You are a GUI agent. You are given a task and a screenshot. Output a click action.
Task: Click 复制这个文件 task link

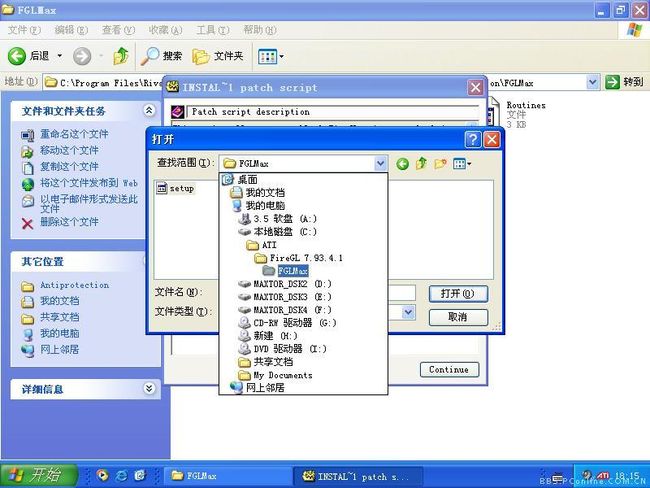click(69, 167)
